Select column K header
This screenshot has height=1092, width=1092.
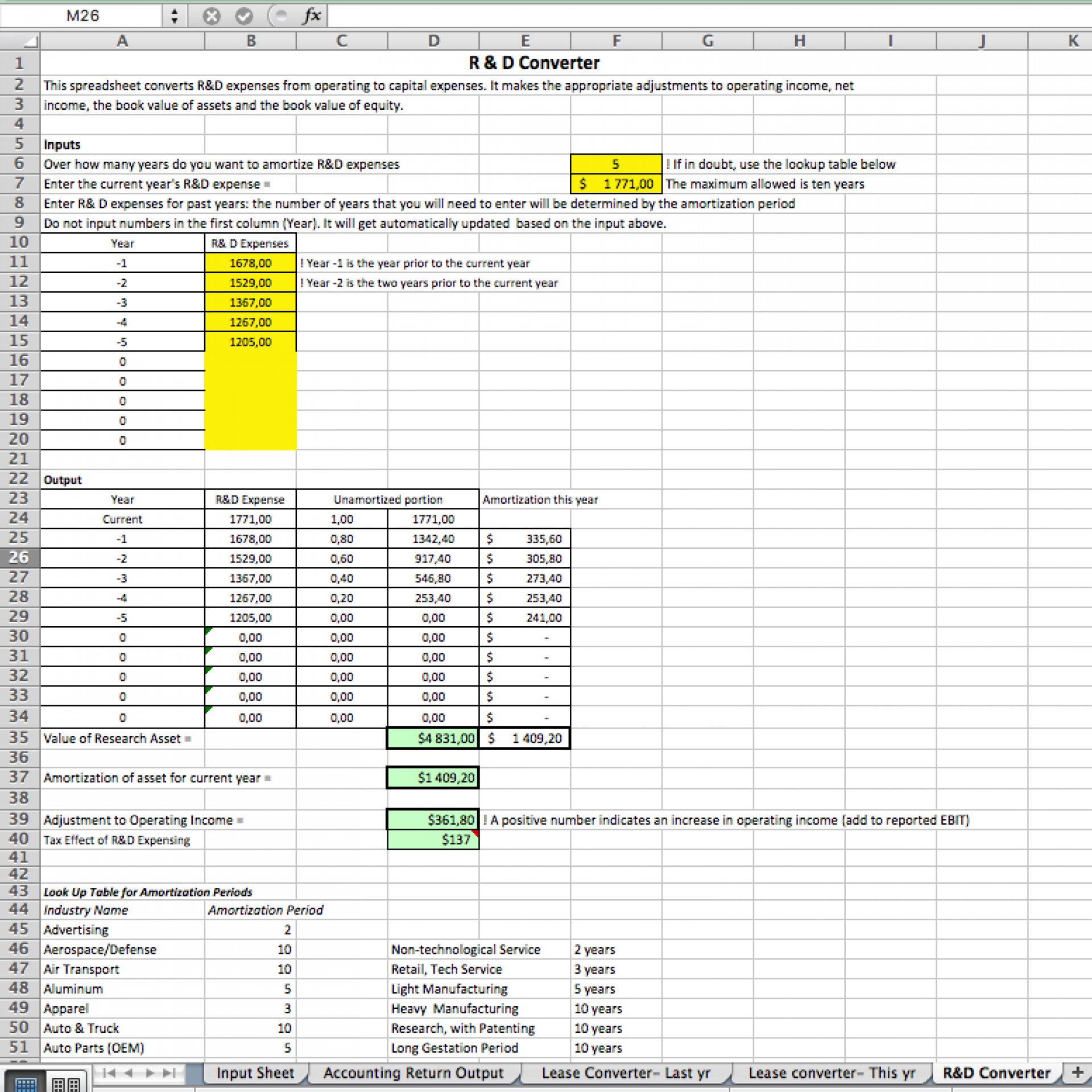pos(1073,41)
